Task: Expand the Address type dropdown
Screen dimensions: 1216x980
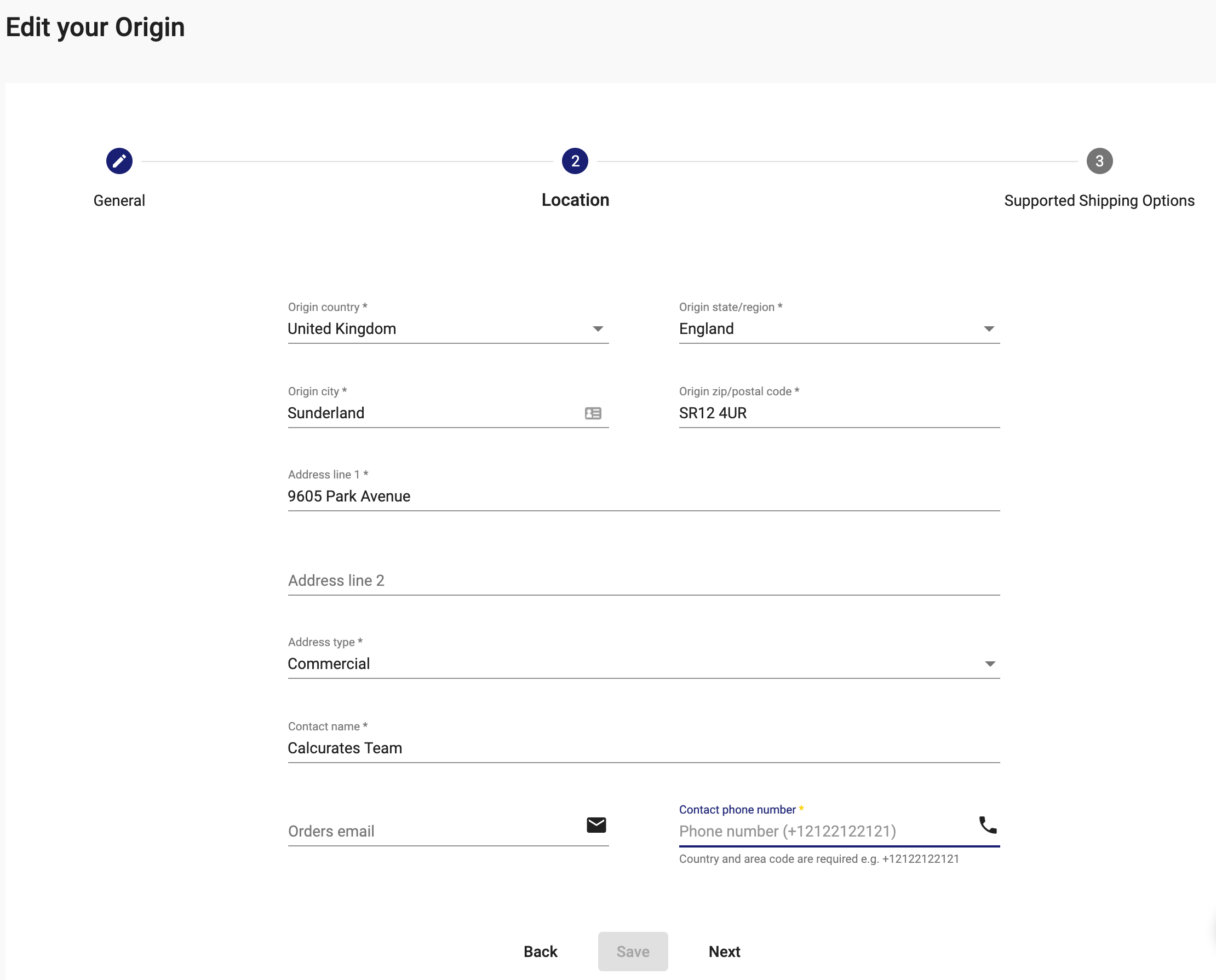Action: [644, 664]
